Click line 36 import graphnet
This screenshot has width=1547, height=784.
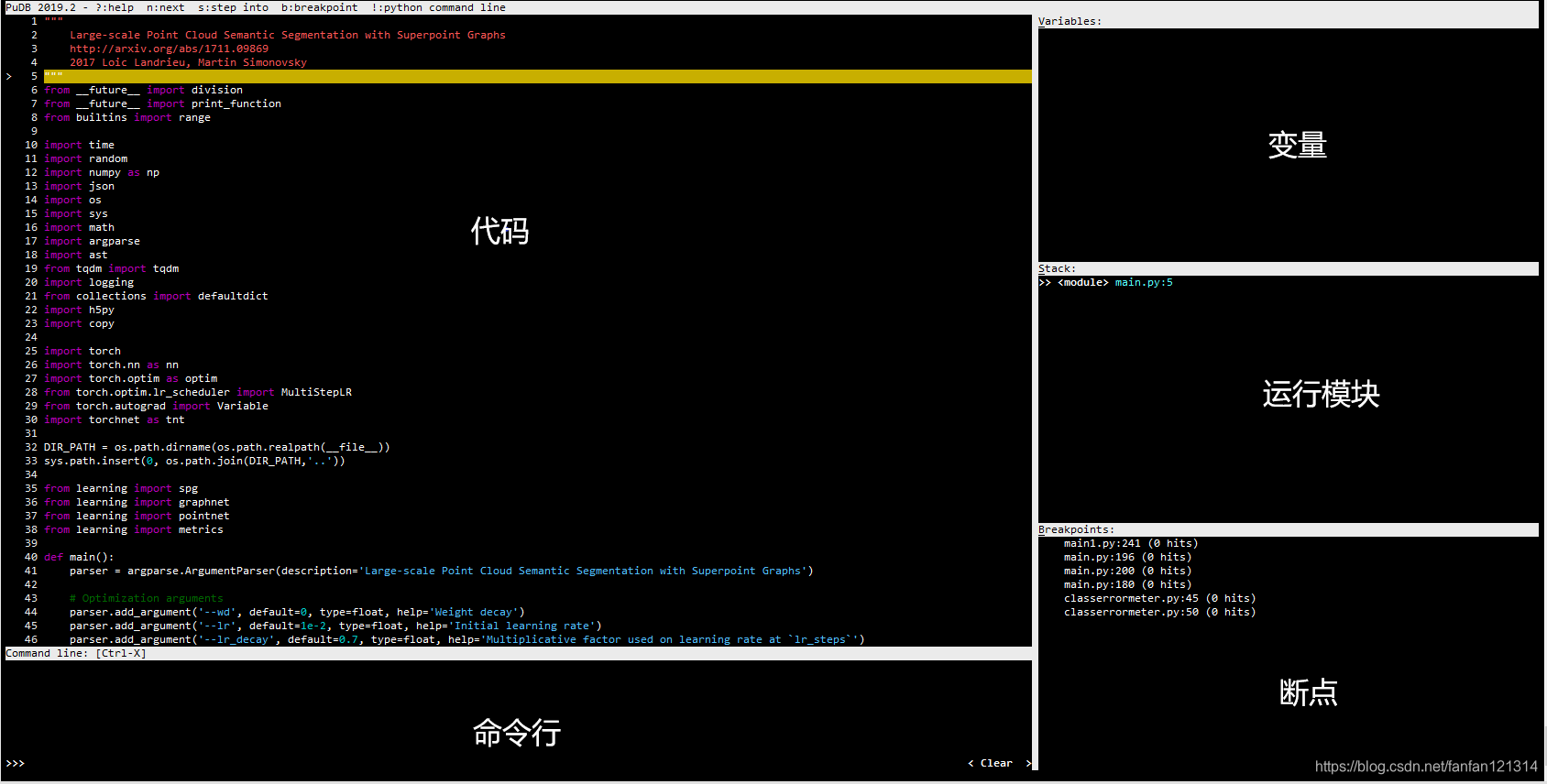137,502
